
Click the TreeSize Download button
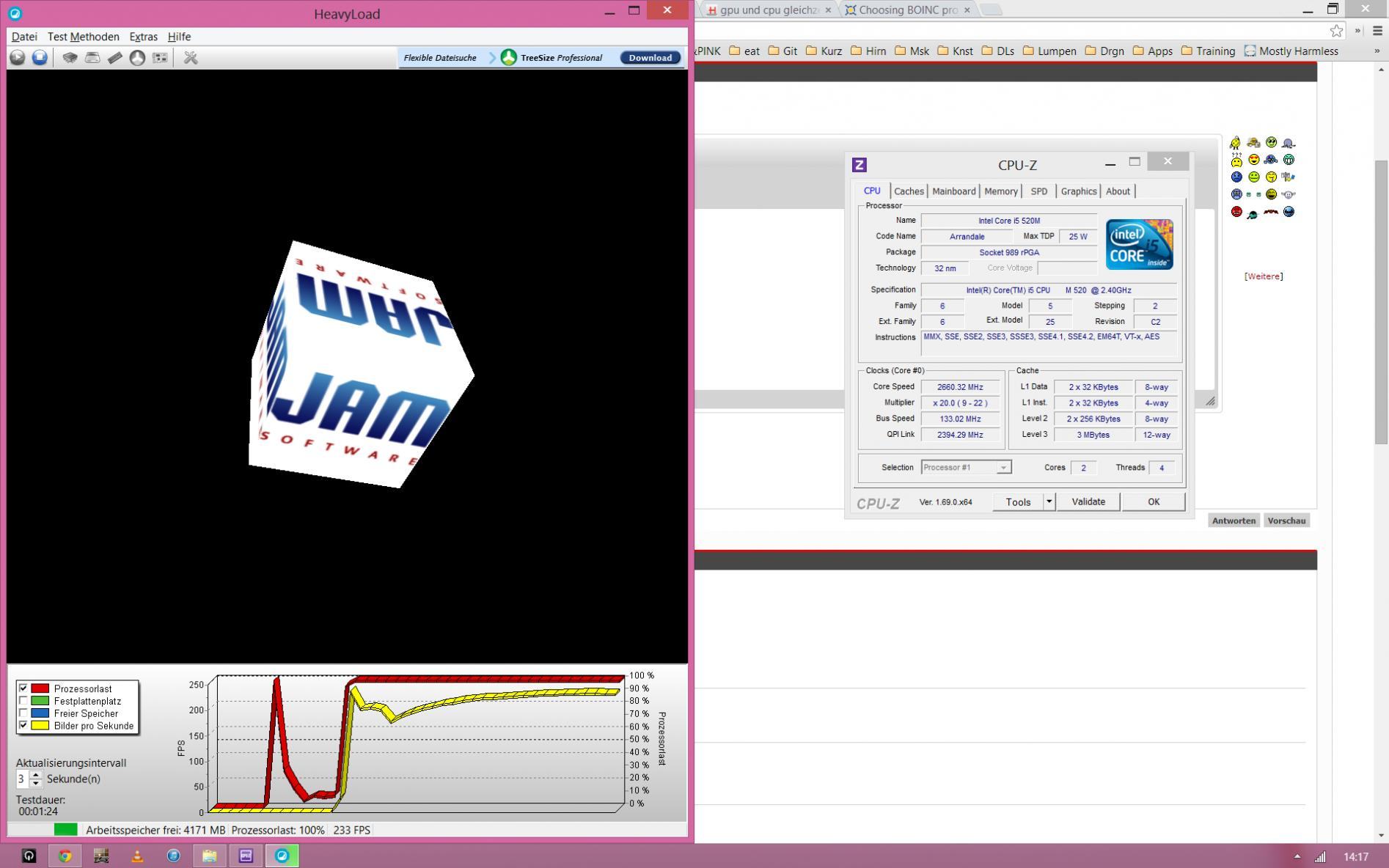(x=650, y=57)
